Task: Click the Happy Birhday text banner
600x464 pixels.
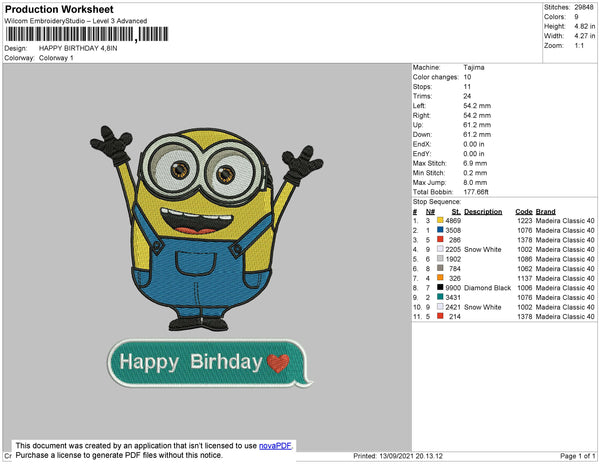Action: pos(190,362)
